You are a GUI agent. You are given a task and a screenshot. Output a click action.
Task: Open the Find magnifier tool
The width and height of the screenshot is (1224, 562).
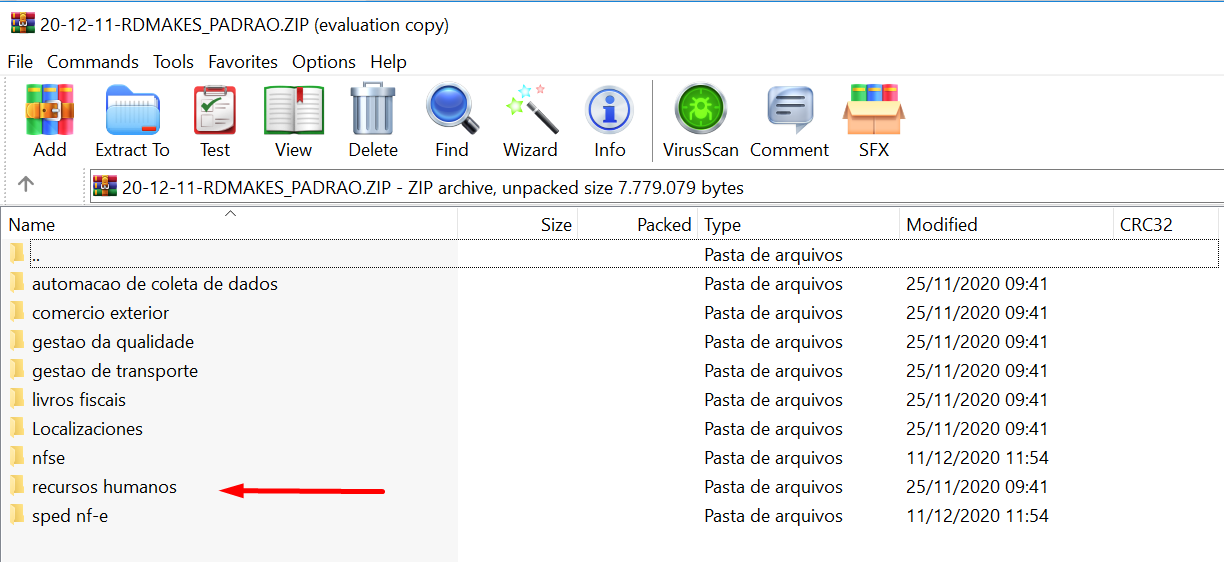[x=451, y=110]
